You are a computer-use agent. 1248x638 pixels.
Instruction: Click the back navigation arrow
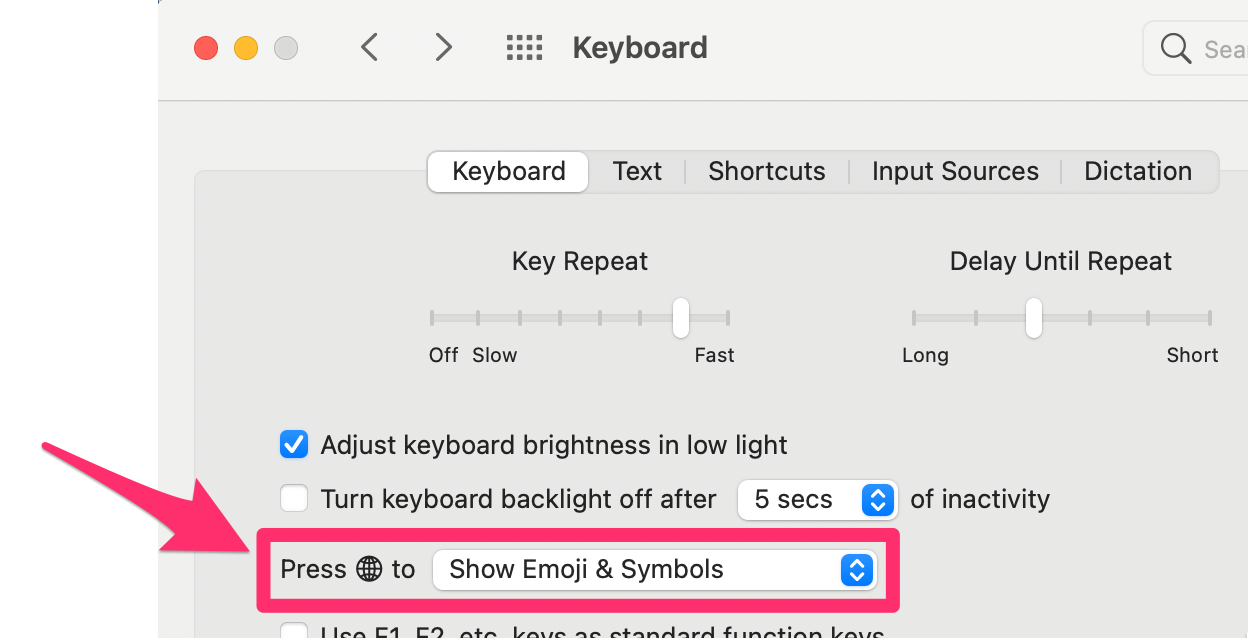click(x=369, y=47)
